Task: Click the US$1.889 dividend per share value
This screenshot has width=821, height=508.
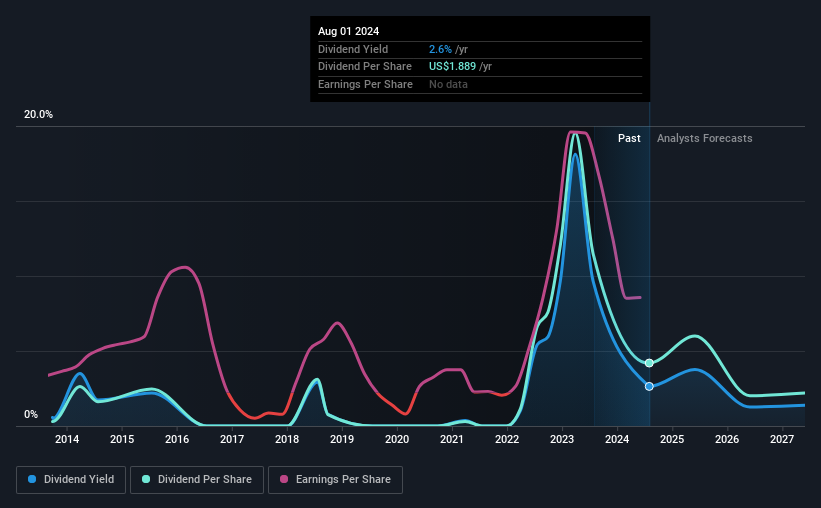Action: click(x=452, y=67)
